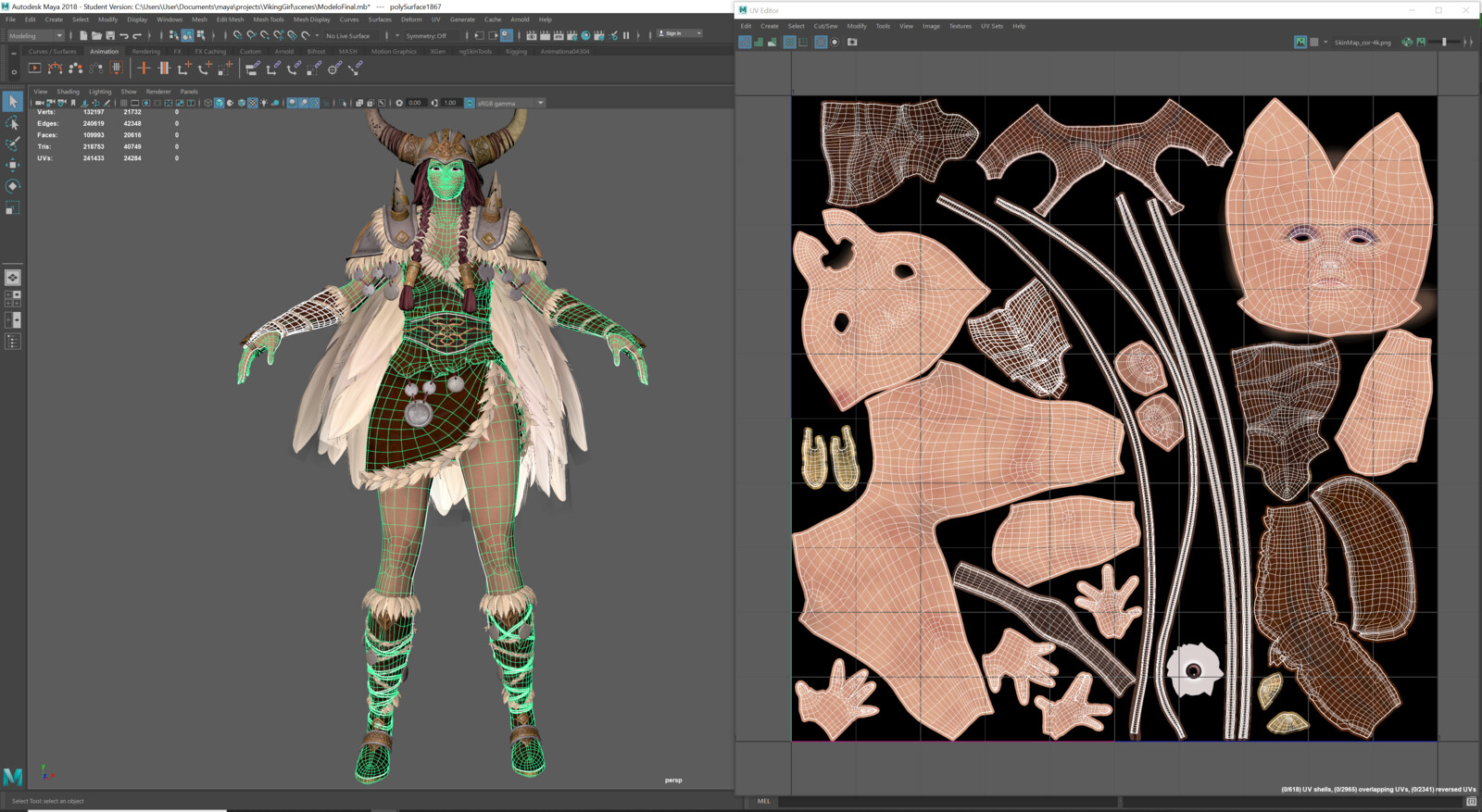The width and height of the screenshot is (1482, 812).
Task: Choose the Lasso Select tool
Action: [13, 122]
